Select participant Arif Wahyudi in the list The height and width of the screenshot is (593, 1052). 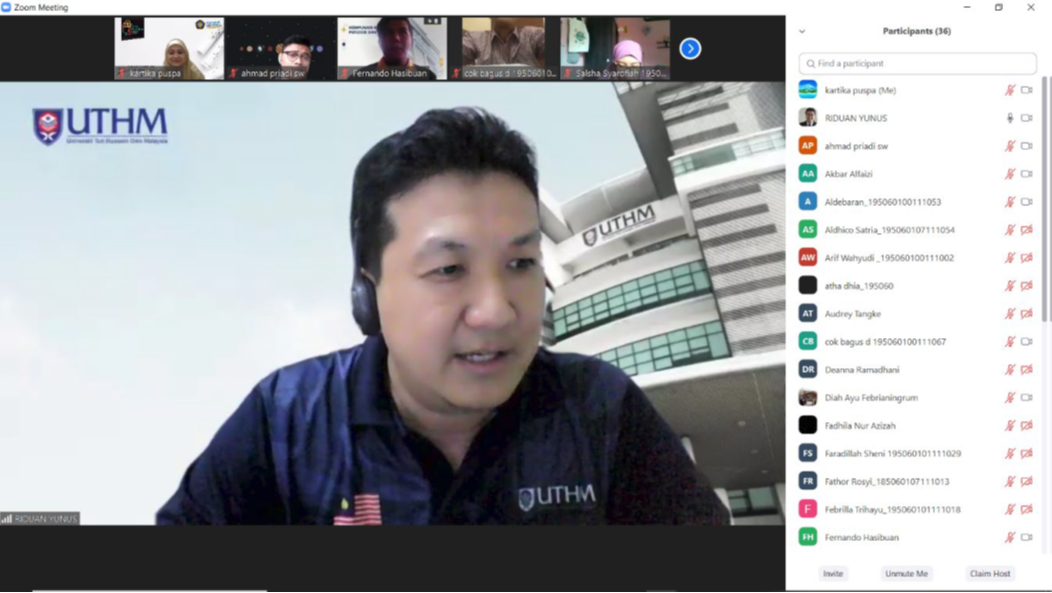916,258
